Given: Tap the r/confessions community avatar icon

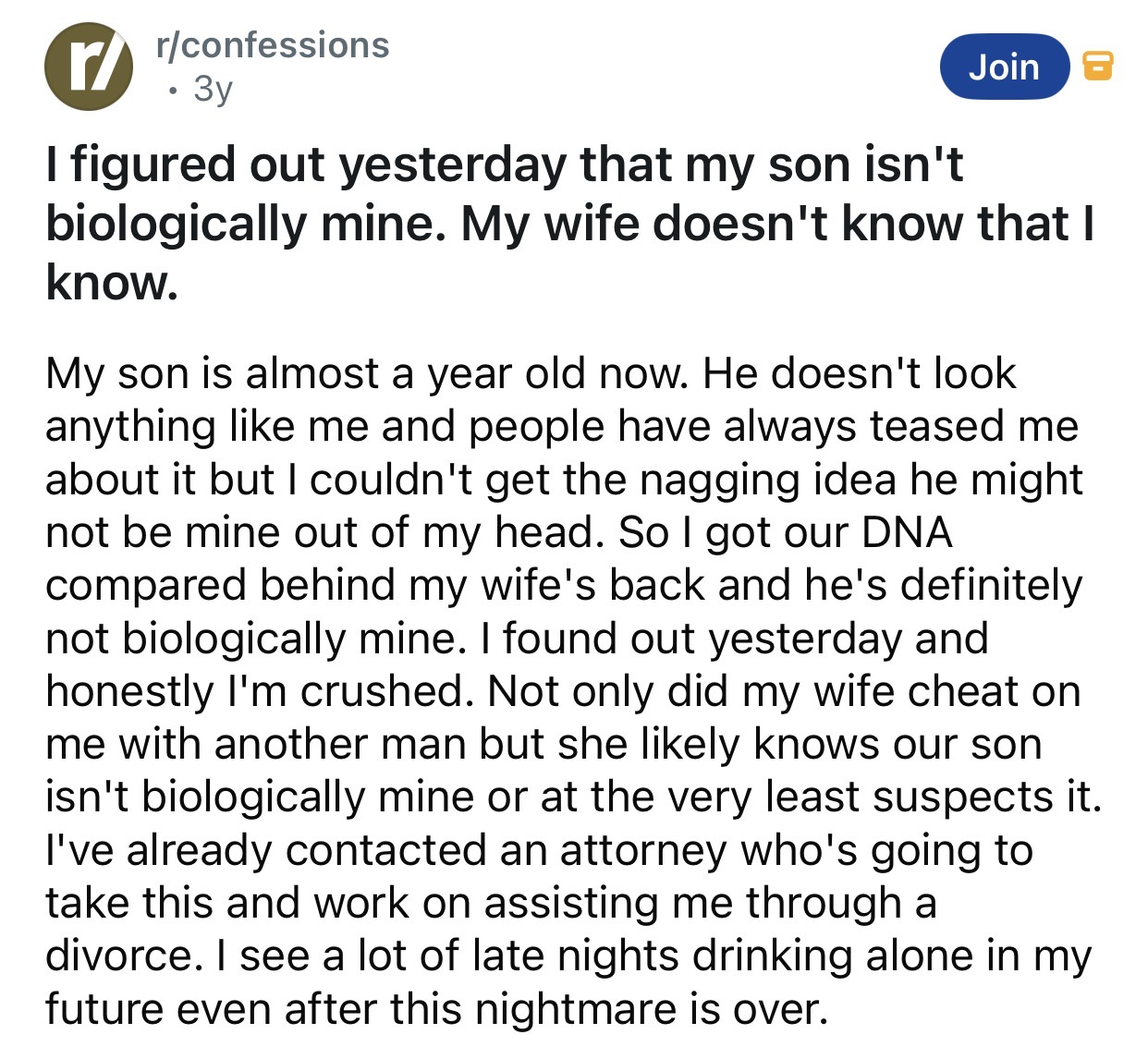Looking at the screenshot, I should click(90, 67).
